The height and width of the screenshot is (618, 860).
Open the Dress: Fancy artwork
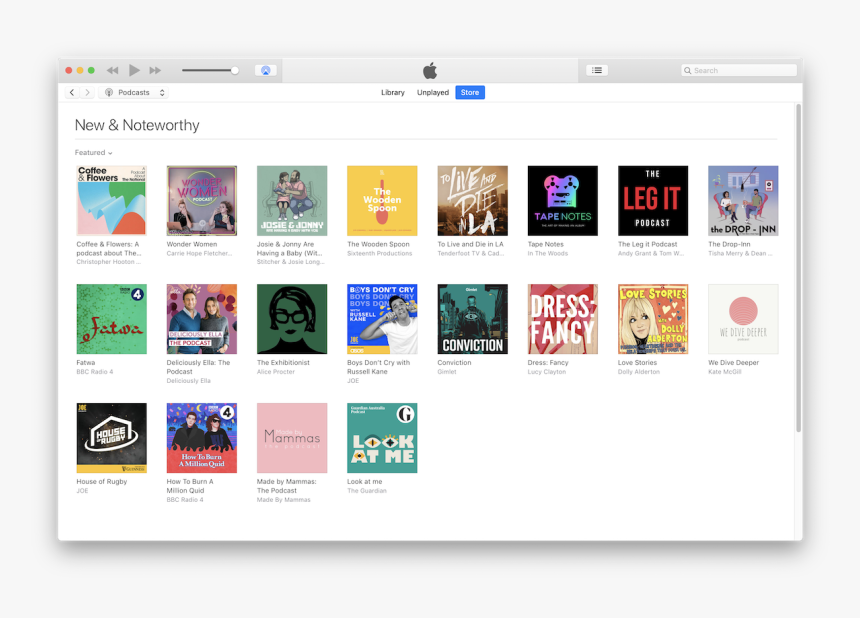563,319
